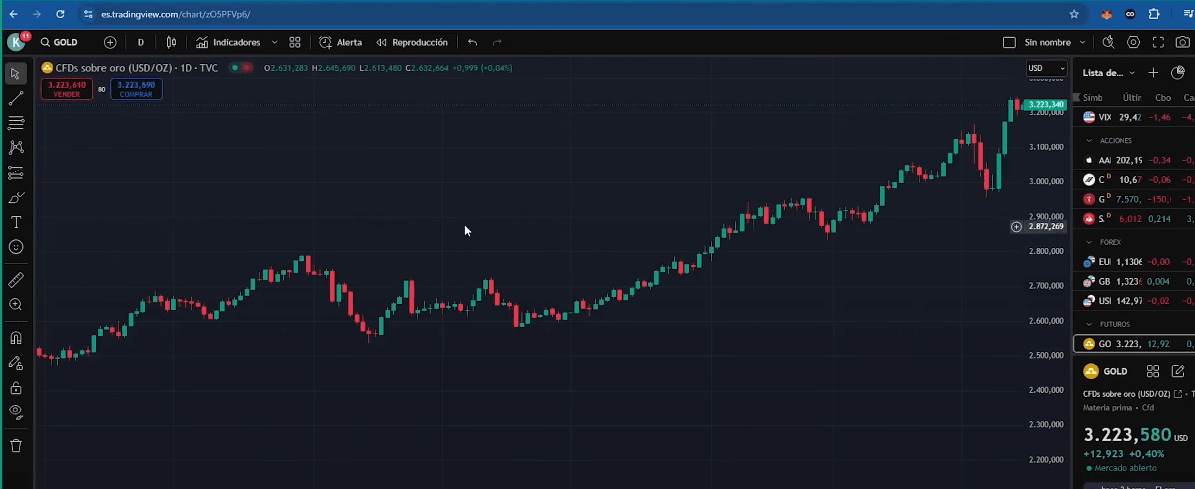Screen dimensions: 1195x489
Task: Redo the chart action
Action: coord(497,43)
